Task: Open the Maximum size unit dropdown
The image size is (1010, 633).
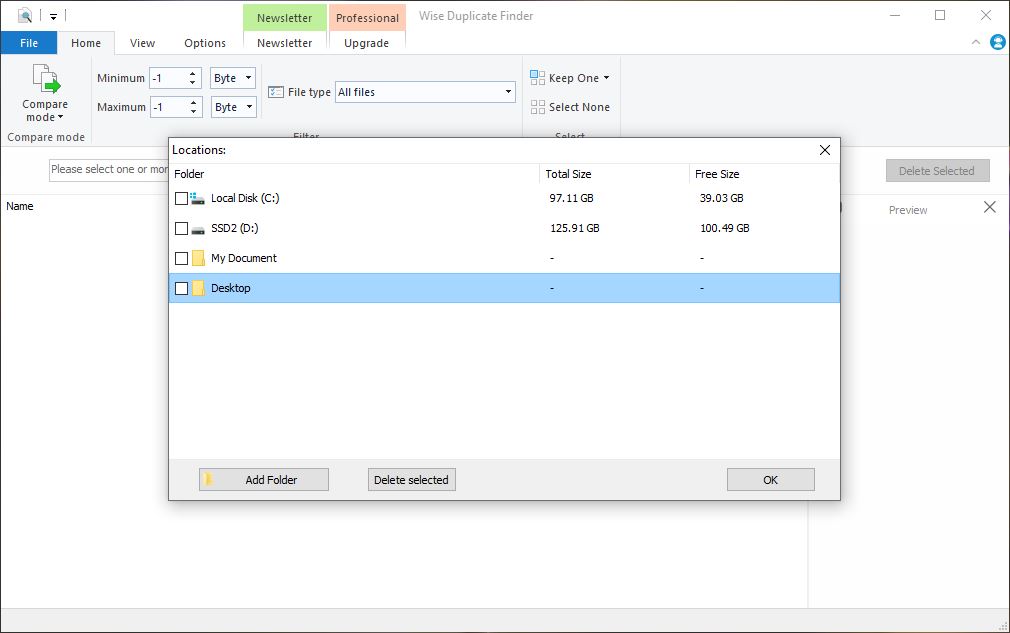Action: 234,107
